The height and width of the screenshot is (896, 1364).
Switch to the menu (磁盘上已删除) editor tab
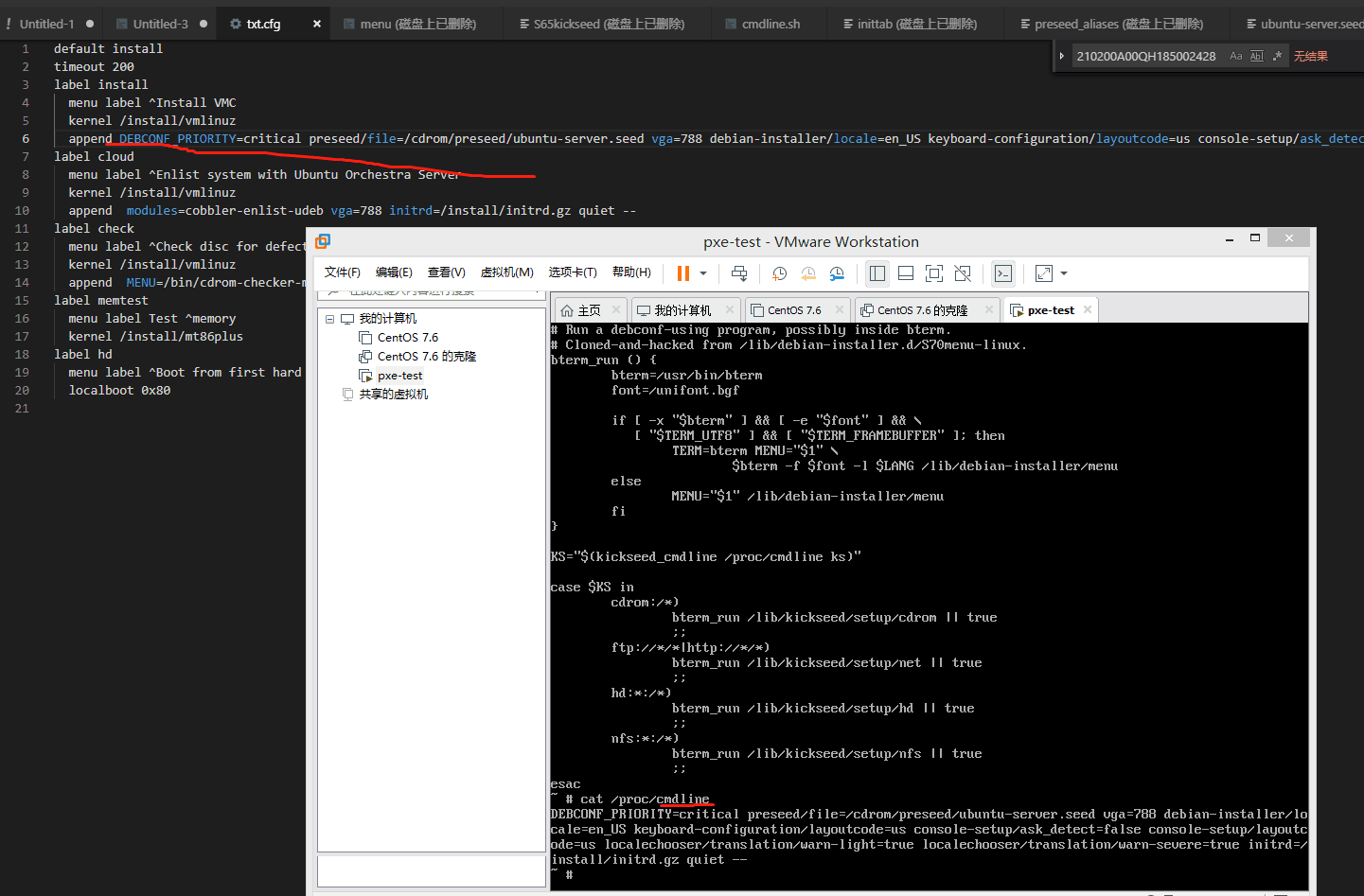tap(417, 24)
